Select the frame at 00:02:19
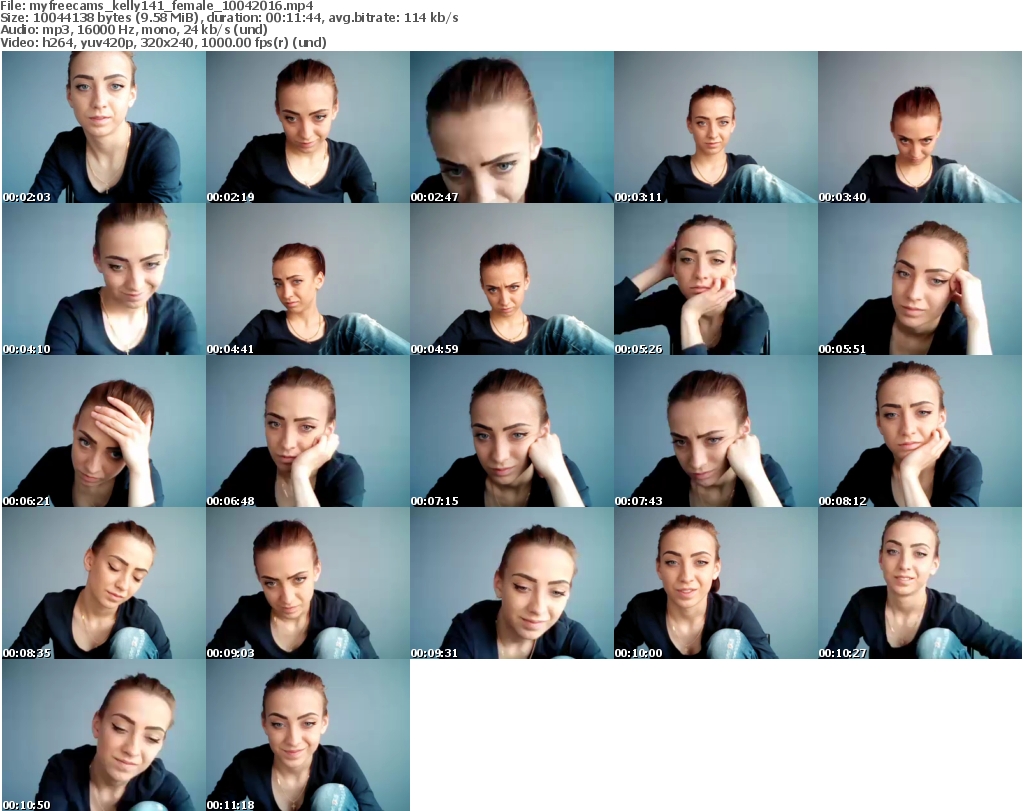 pyautogui.click(x=307, y=127)
